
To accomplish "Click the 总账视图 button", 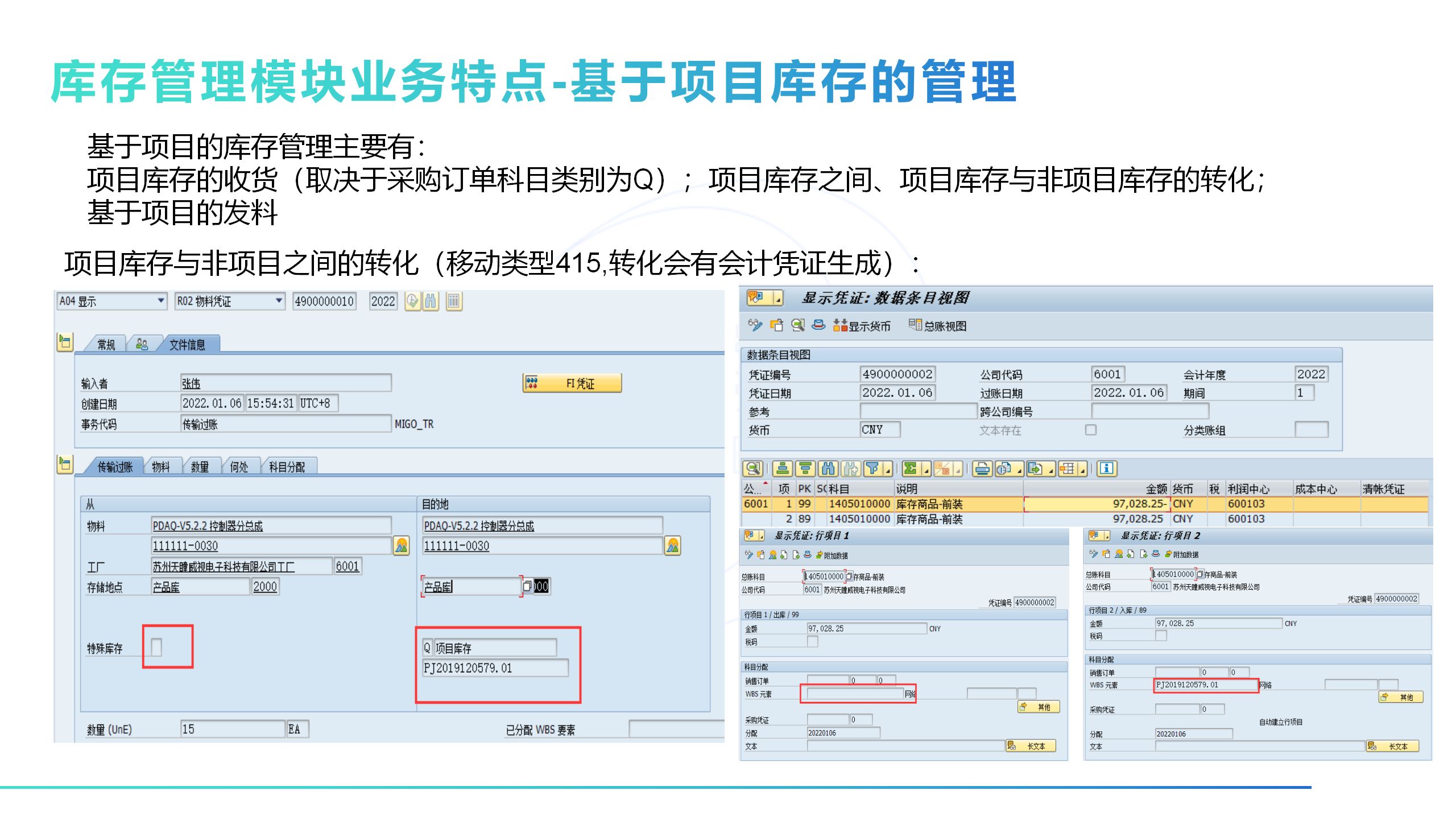I will click(x=938, y=326).
